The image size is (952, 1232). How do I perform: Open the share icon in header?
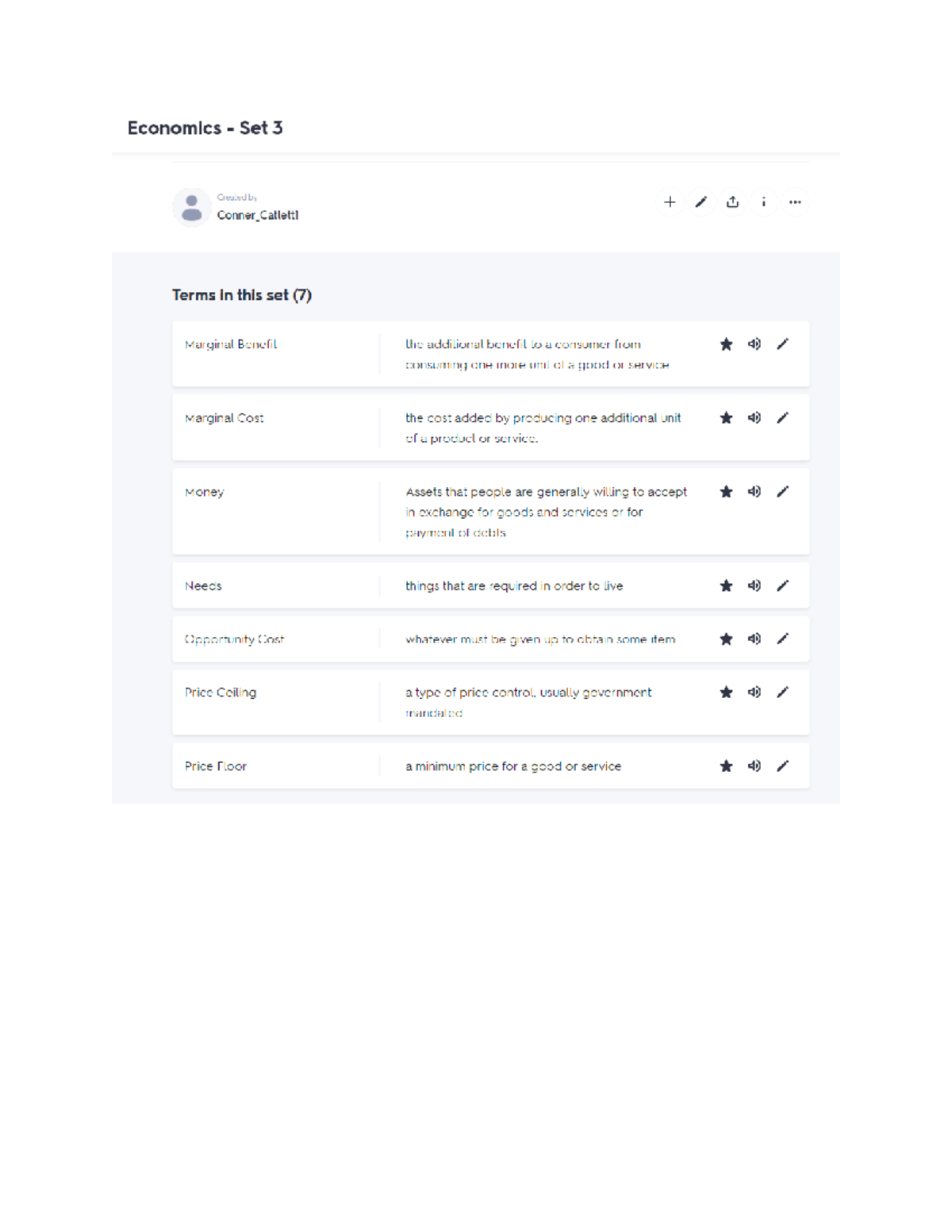[732, 202]
